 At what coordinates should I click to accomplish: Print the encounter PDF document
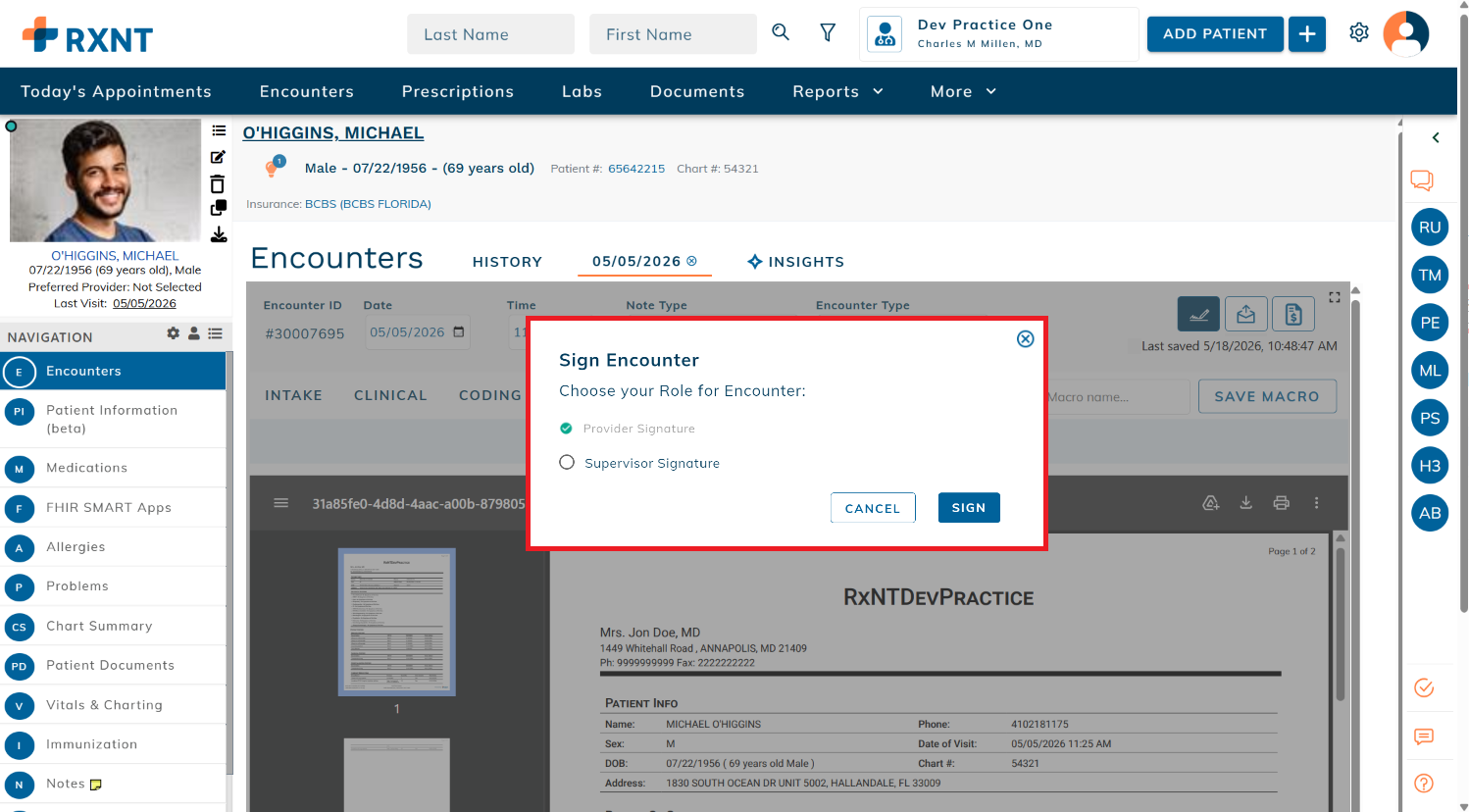pos(1281,503)
